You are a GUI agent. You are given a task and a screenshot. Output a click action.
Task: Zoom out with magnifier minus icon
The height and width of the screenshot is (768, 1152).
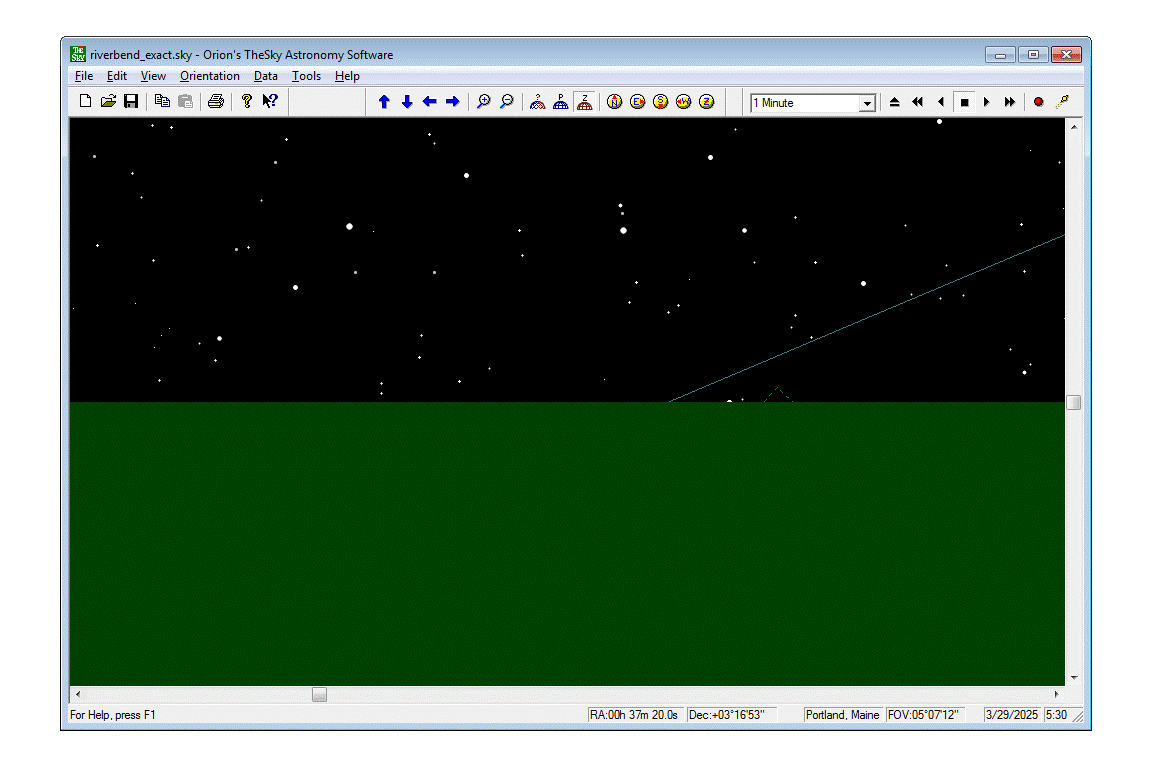coord(507,102)
